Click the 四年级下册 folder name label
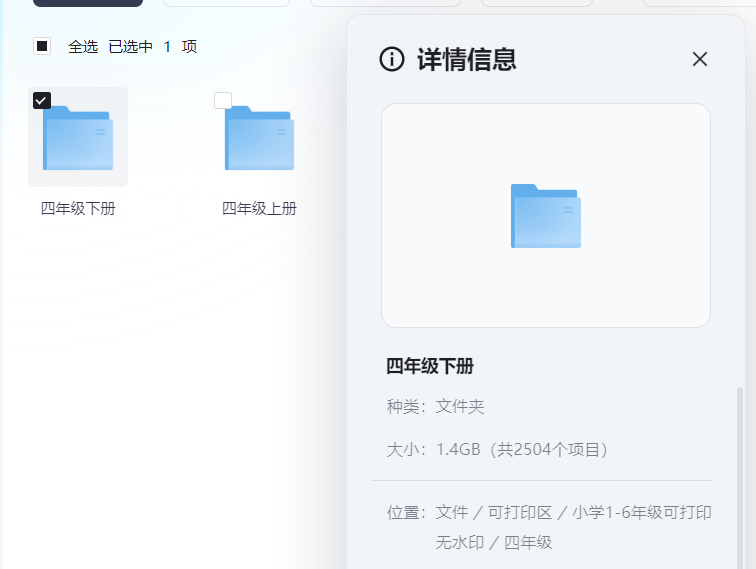 pyautogui.click(x=78, y=209)
